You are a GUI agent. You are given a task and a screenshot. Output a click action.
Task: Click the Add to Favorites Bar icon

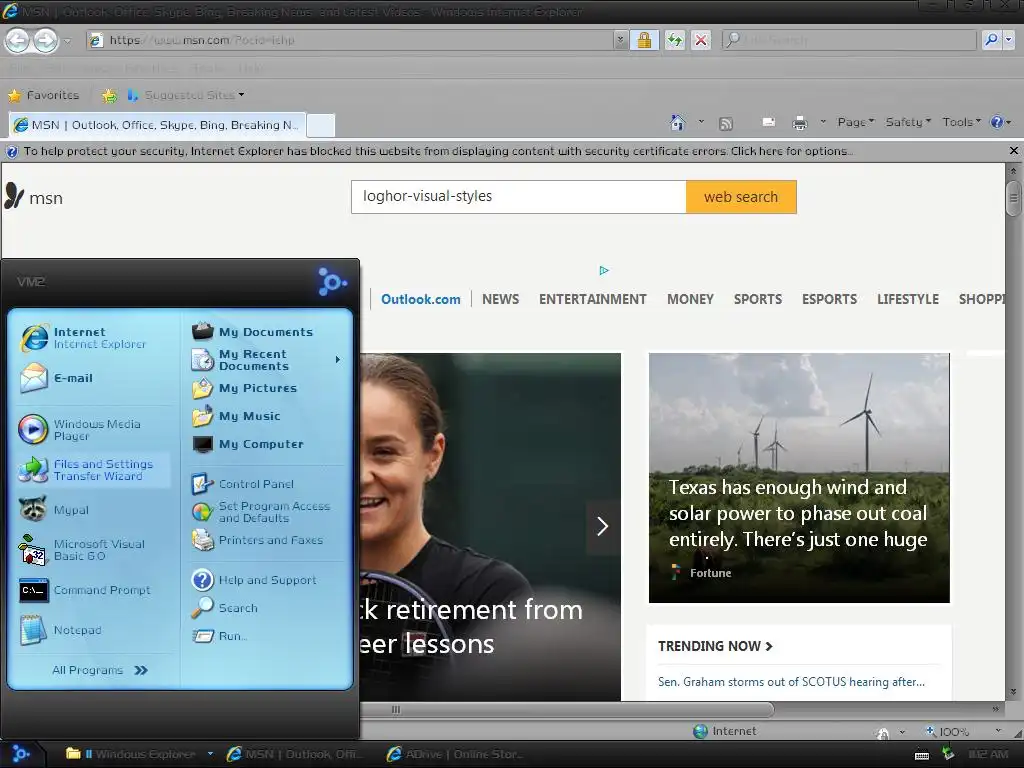click(110, 96)
